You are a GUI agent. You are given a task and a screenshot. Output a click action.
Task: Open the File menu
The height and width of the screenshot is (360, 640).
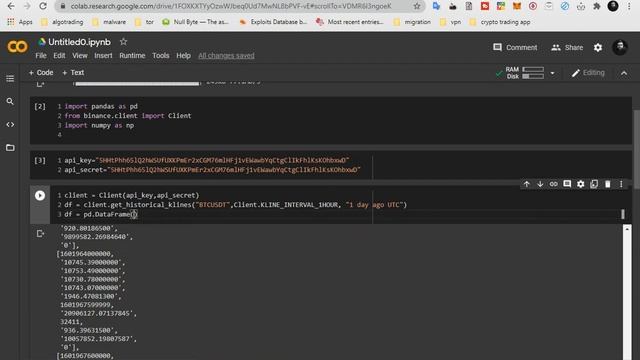(x=41, y=56)
